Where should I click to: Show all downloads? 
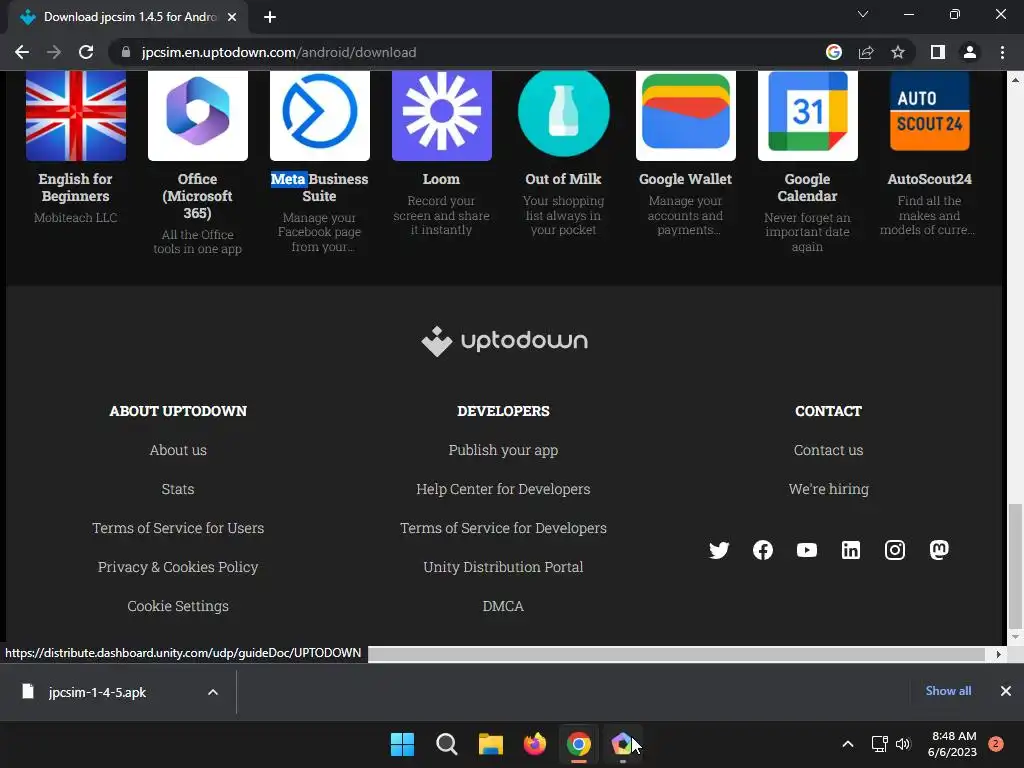pos(948,691)
